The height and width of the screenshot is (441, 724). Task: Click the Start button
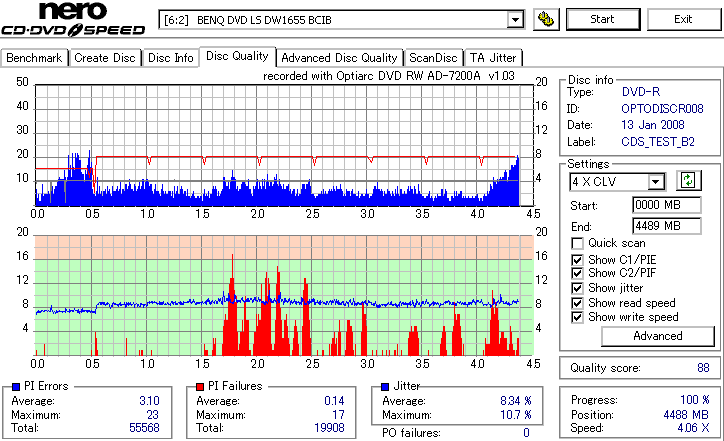click(x=603, y=19)
